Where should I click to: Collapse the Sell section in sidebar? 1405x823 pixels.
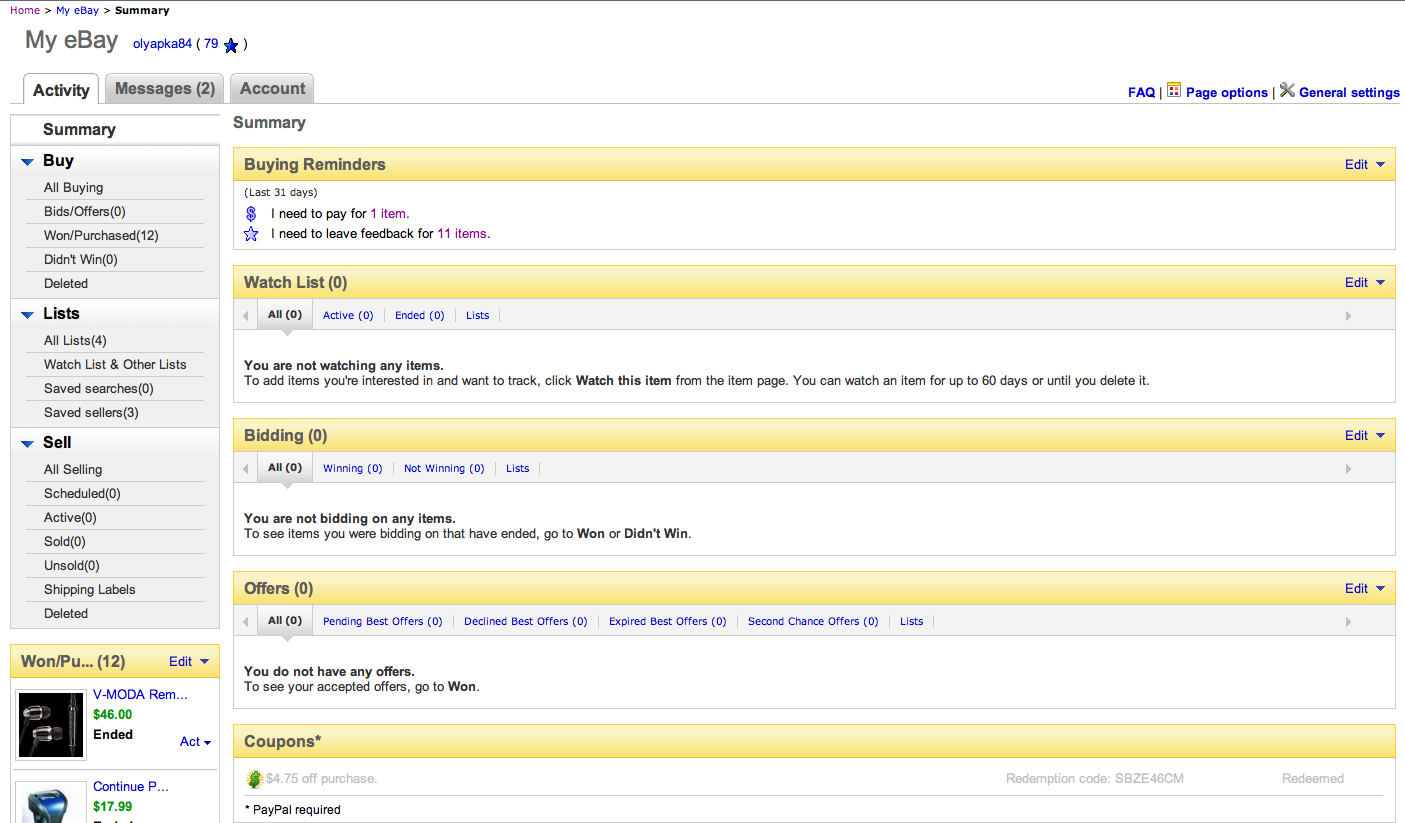click(28, 444)
